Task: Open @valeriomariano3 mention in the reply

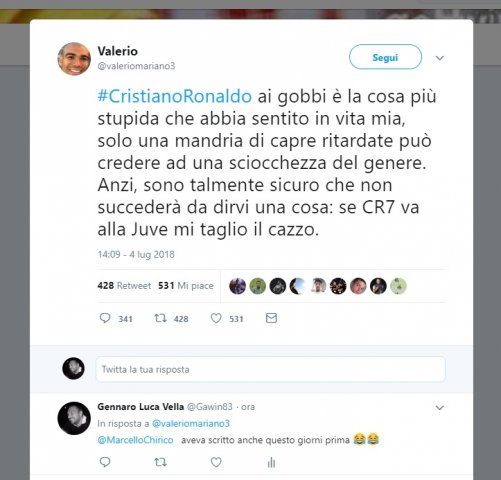Action: [191, 424]
